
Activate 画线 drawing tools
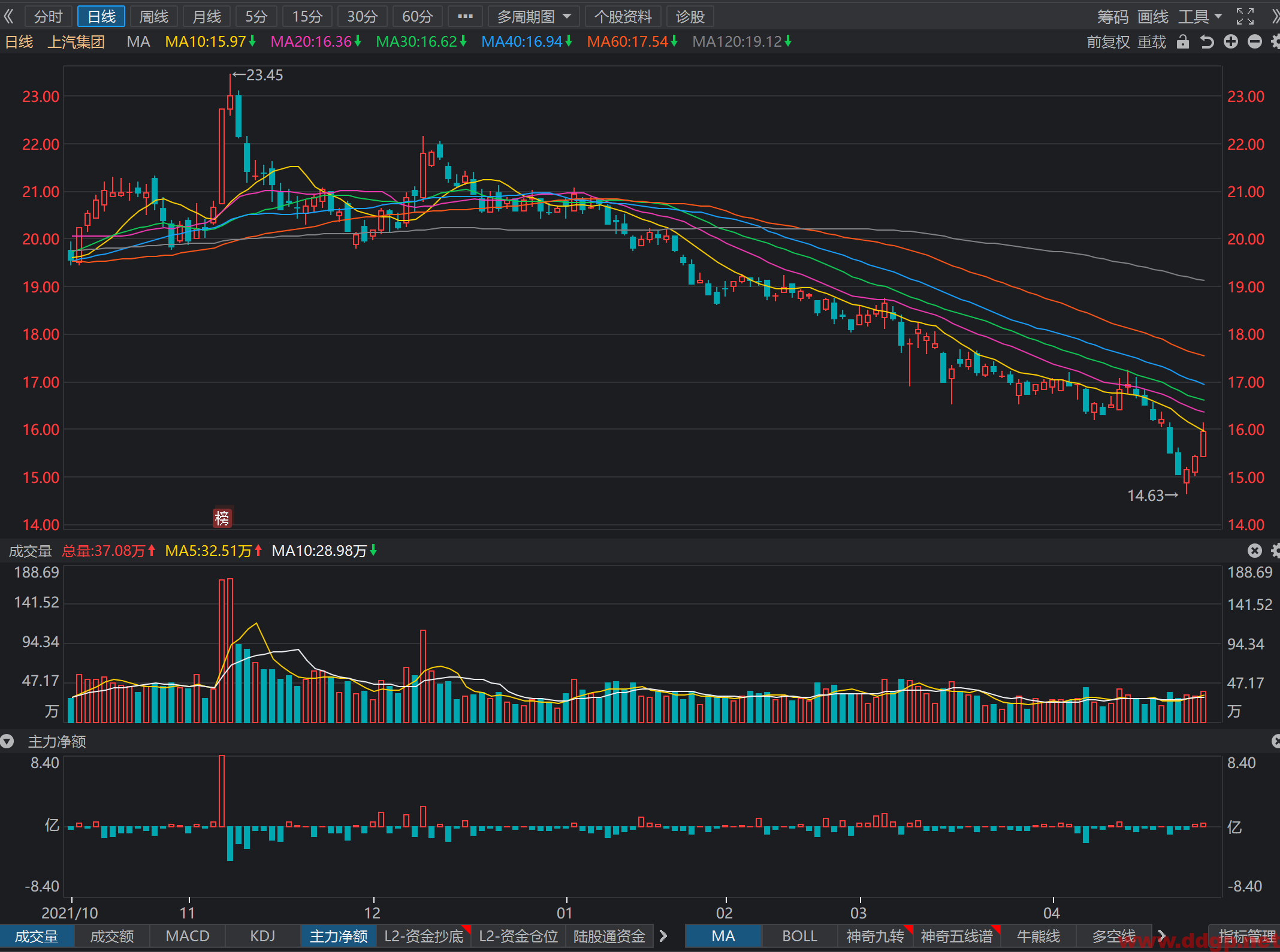point(1153,17)
